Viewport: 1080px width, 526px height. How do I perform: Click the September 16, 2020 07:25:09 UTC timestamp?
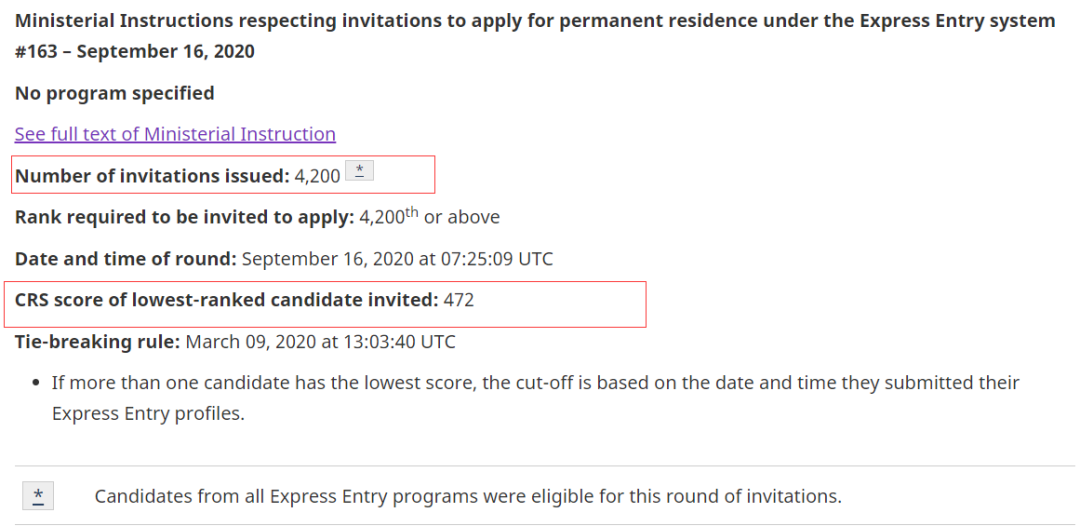tap(397, 260)
